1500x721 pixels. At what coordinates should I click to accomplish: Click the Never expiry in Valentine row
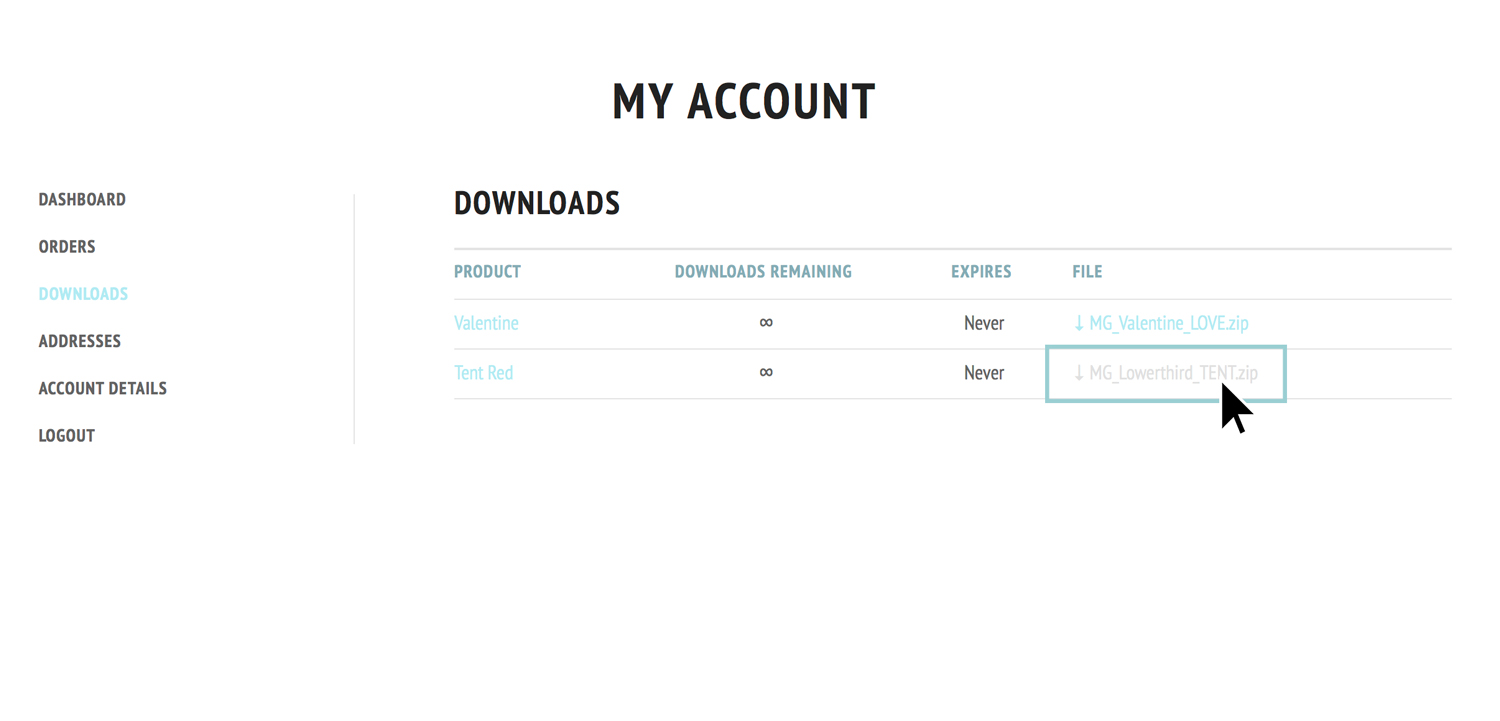tap(984, 323)
